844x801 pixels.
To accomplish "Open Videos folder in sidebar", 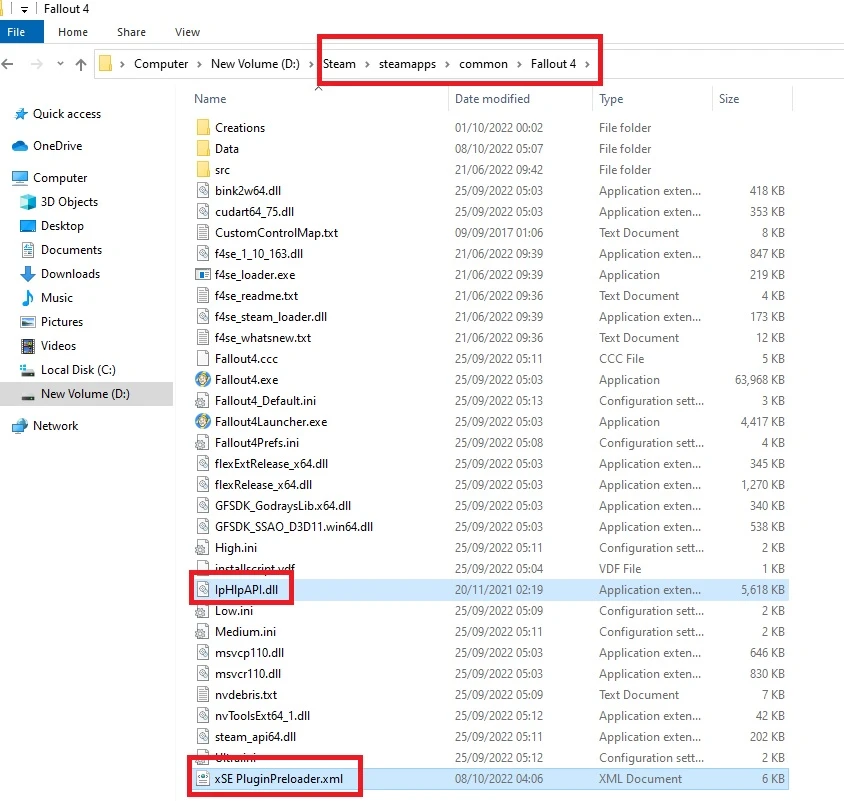I will [x=58, y=346].
